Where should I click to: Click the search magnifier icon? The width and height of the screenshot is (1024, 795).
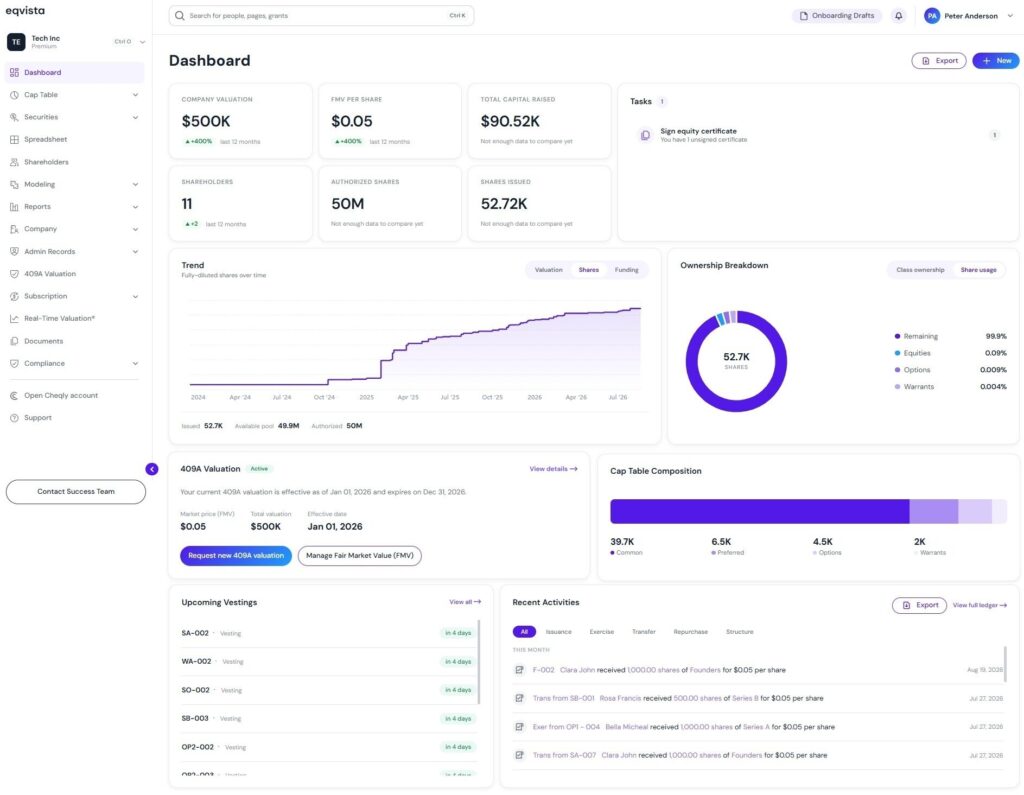click(x=180, y=16)
